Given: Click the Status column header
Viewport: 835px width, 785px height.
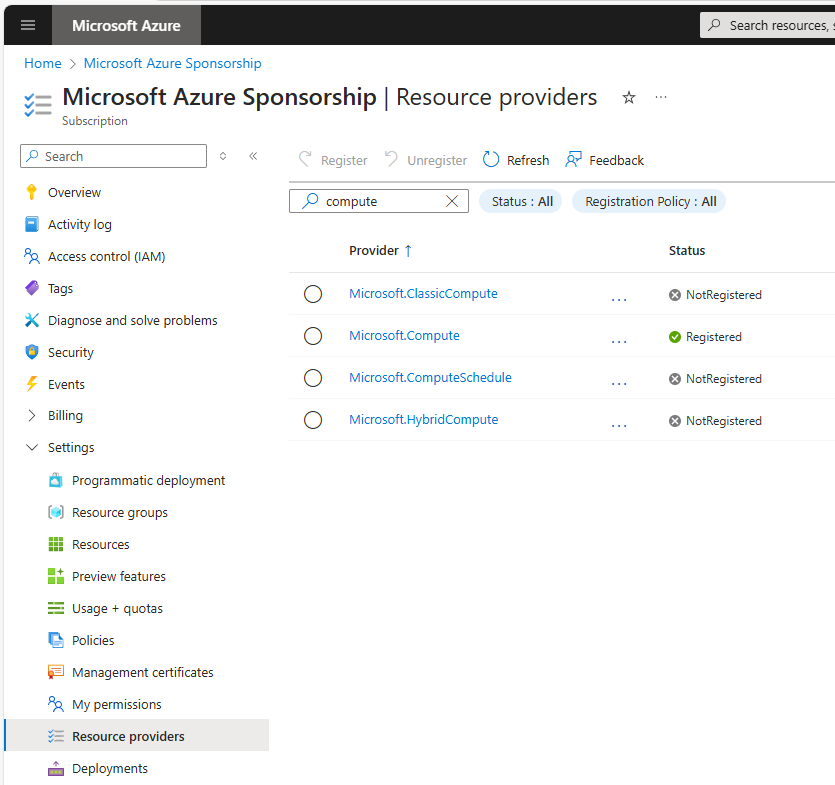Looking at the screenshot, I should (686, 250).
